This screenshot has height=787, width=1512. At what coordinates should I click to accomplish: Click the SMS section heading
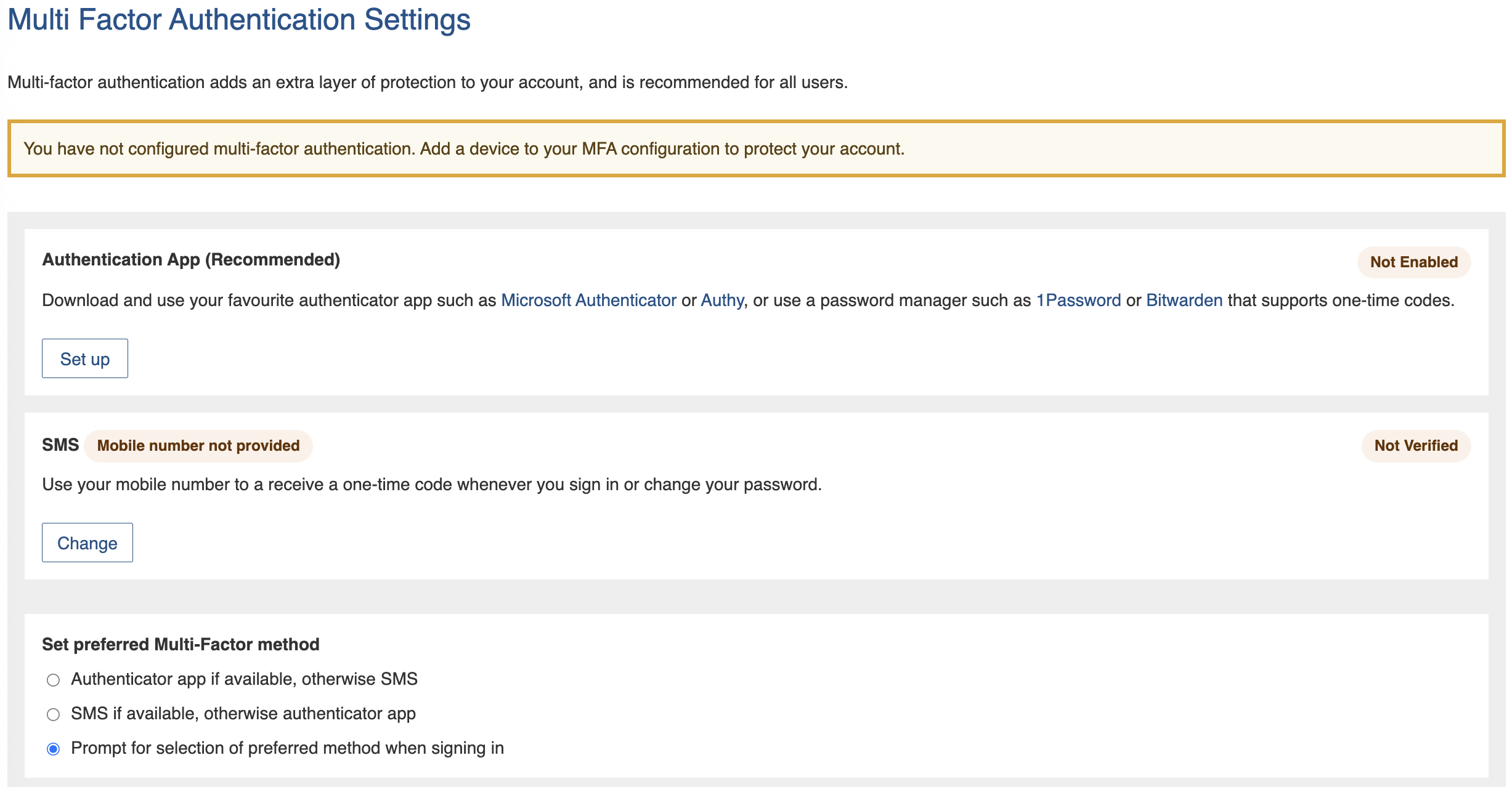tap(60, 445)
